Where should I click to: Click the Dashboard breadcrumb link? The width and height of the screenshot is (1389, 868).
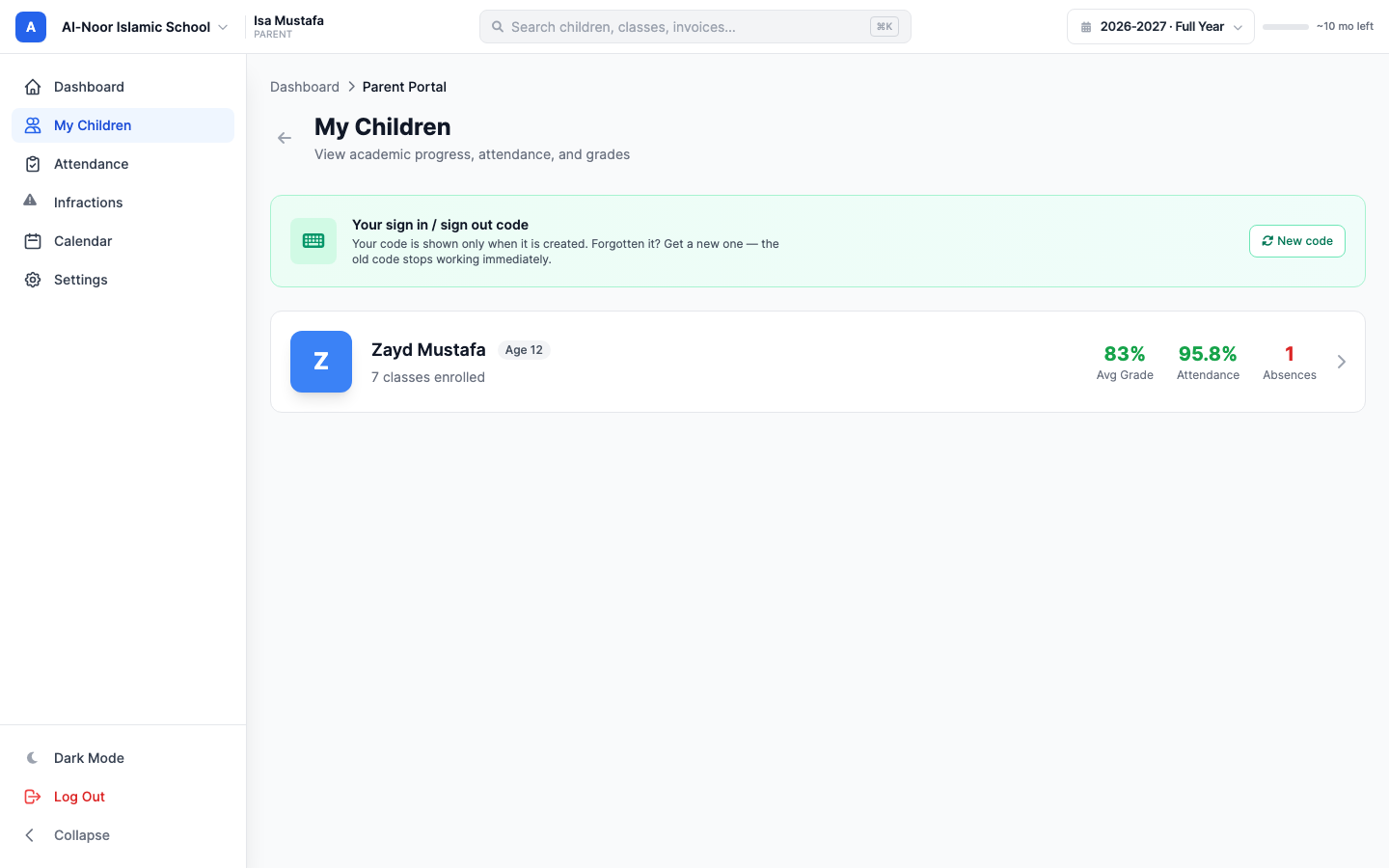coord(305,87)
